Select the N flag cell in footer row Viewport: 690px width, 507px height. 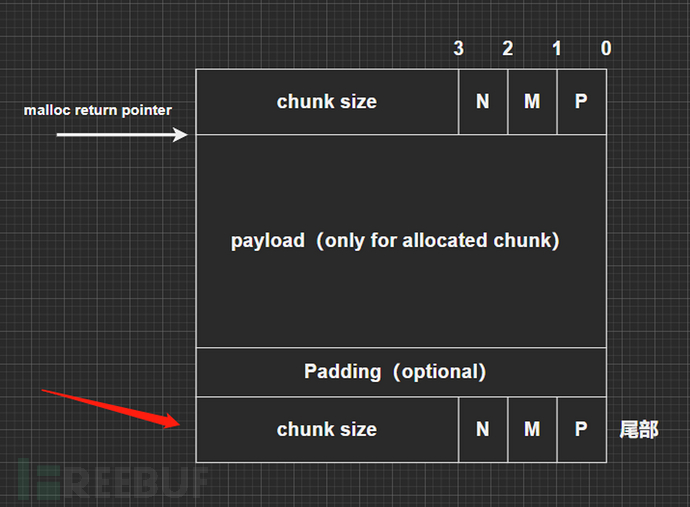tap(483, 429)
